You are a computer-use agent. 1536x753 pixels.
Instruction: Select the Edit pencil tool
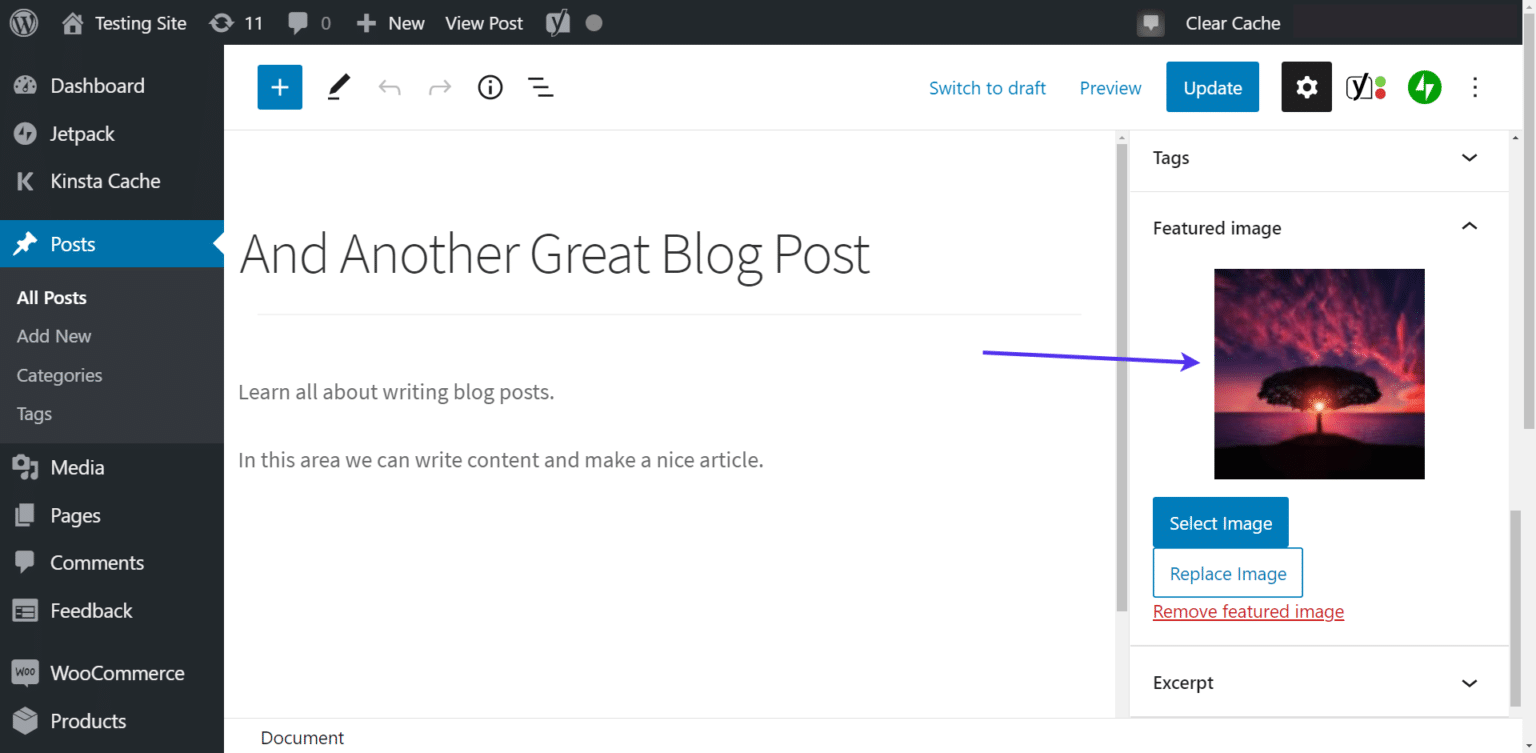pos(338,87)
